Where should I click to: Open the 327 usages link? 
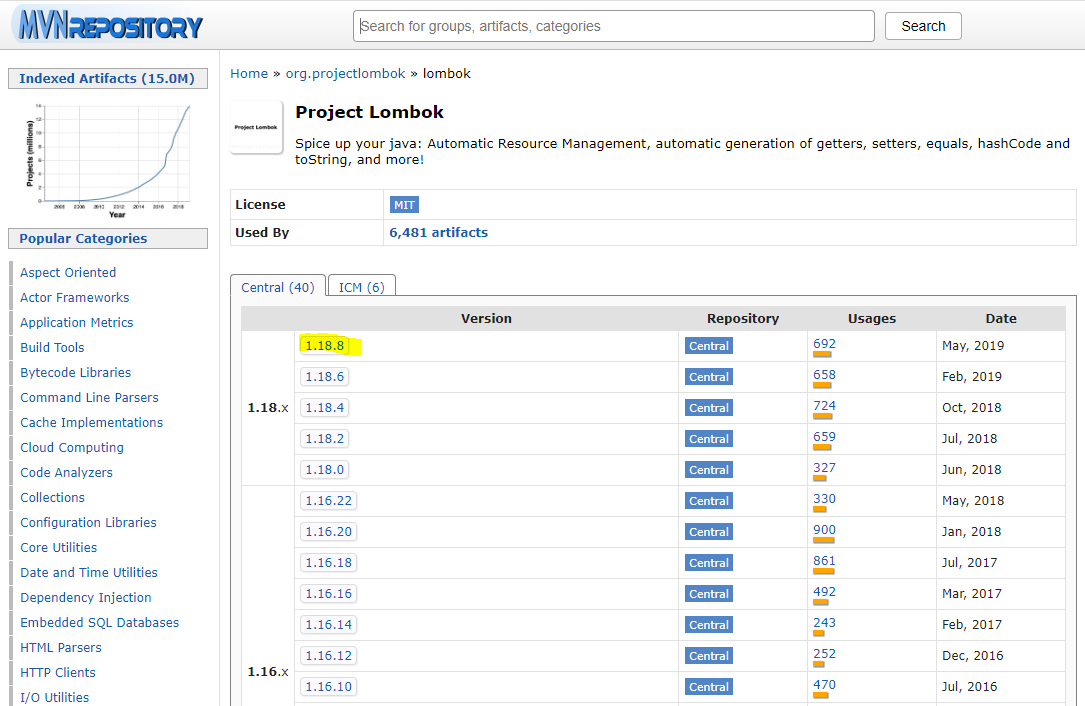[824, 469]
